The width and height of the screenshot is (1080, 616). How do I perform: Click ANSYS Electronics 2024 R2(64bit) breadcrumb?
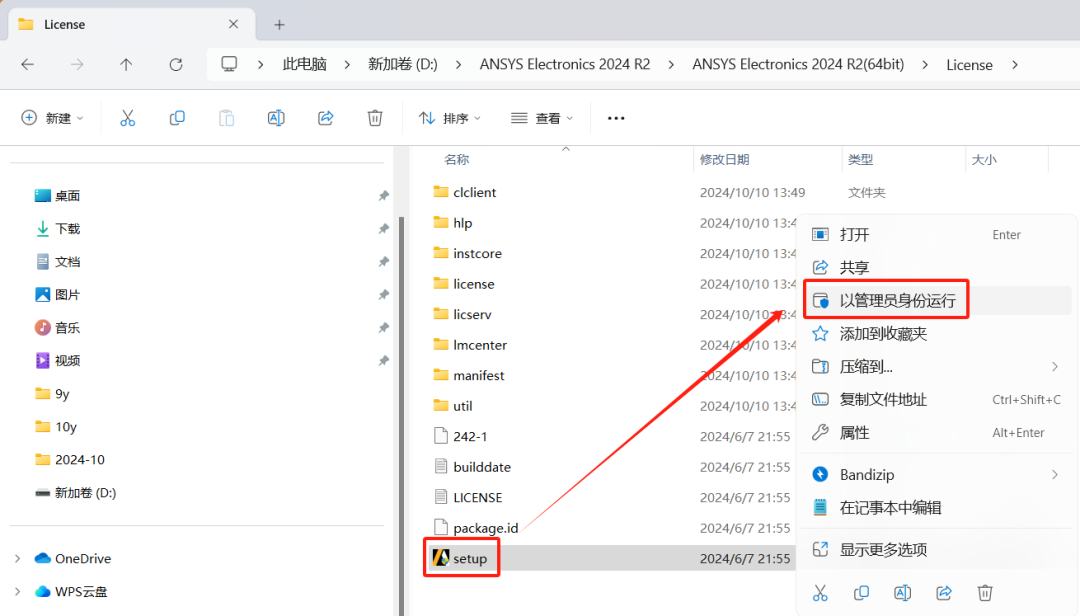[798, 65]
